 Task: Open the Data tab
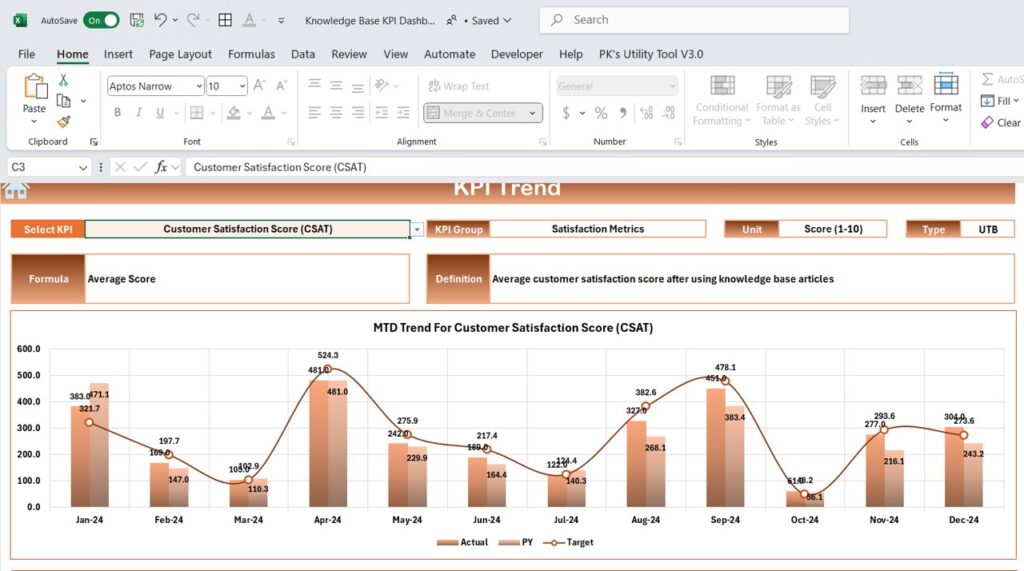click(303, 54)
